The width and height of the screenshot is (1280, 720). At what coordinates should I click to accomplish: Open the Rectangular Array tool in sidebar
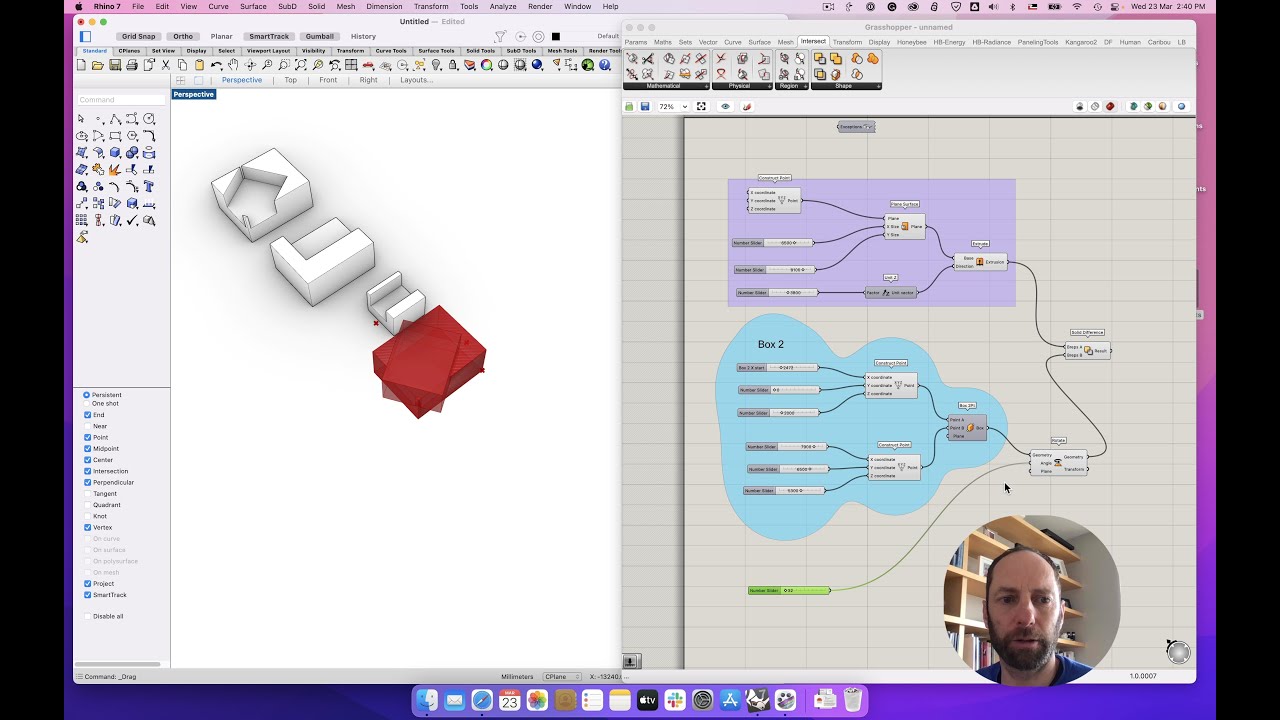pos(81,220)
